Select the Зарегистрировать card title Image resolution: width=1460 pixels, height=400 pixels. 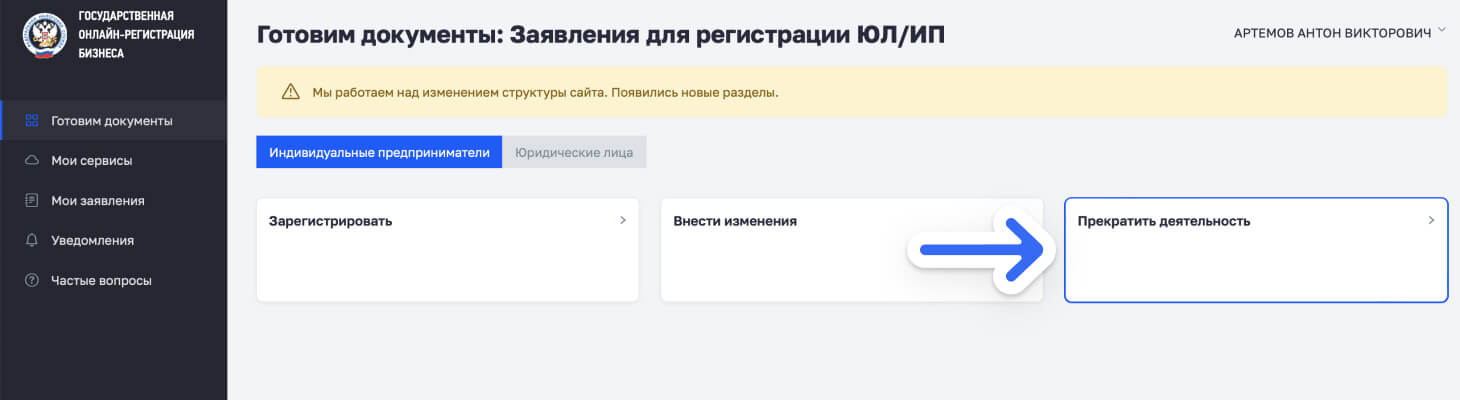330,221
